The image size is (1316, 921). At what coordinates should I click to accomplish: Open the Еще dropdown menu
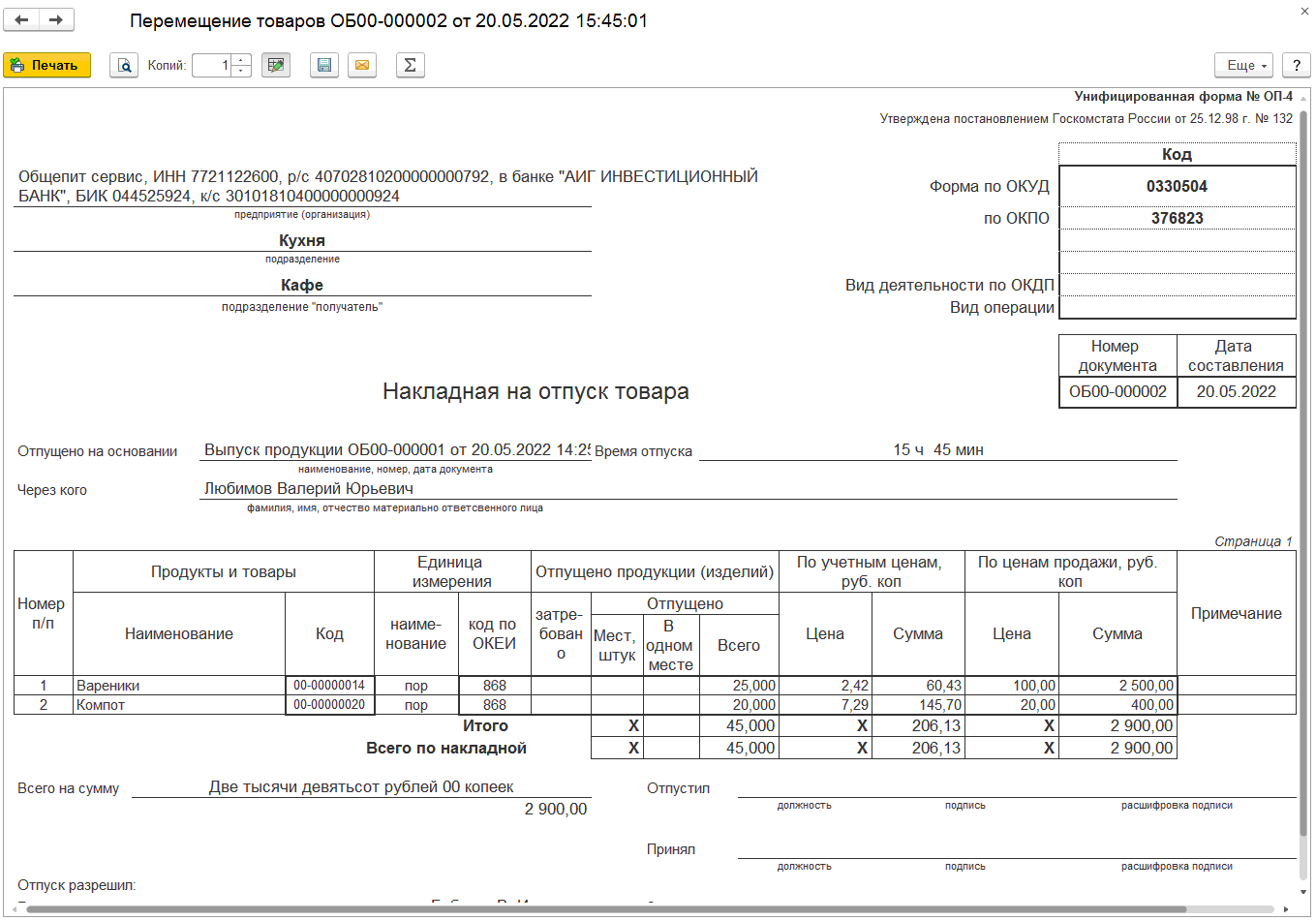(1243, 65)
